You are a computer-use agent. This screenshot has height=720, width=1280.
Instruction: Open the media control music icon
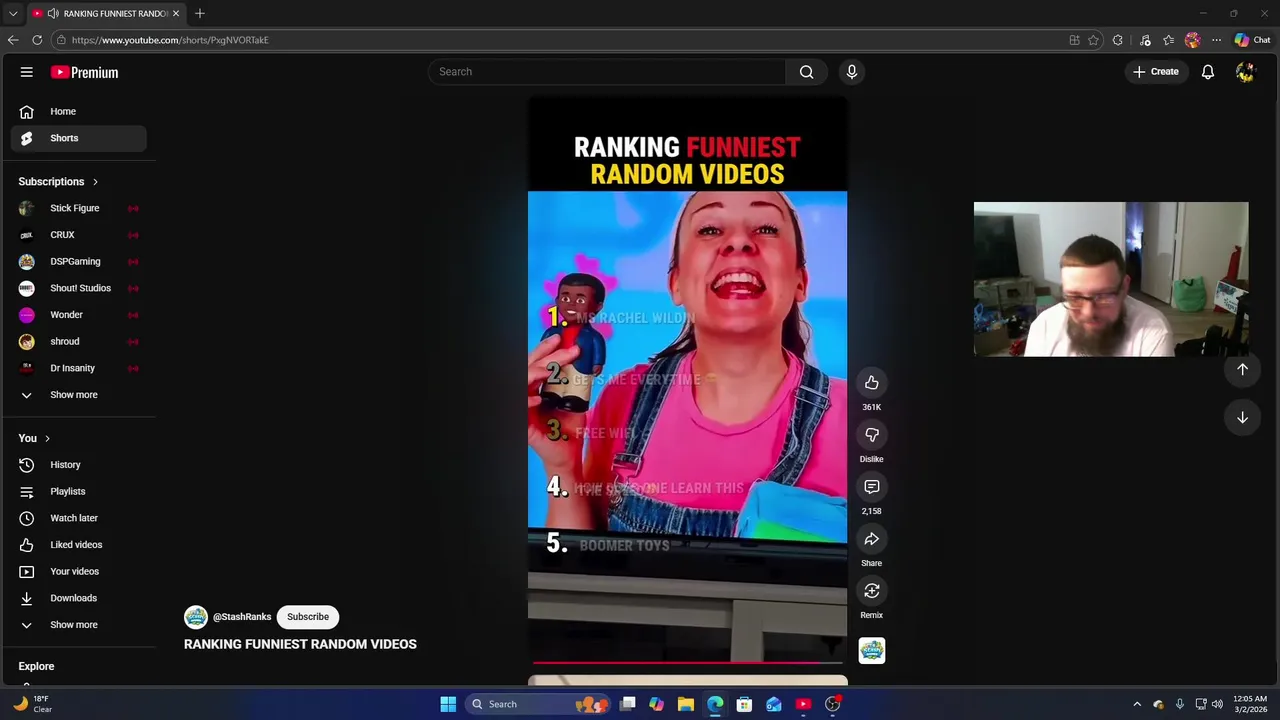pyautogui.click(x=1145, y=40)
